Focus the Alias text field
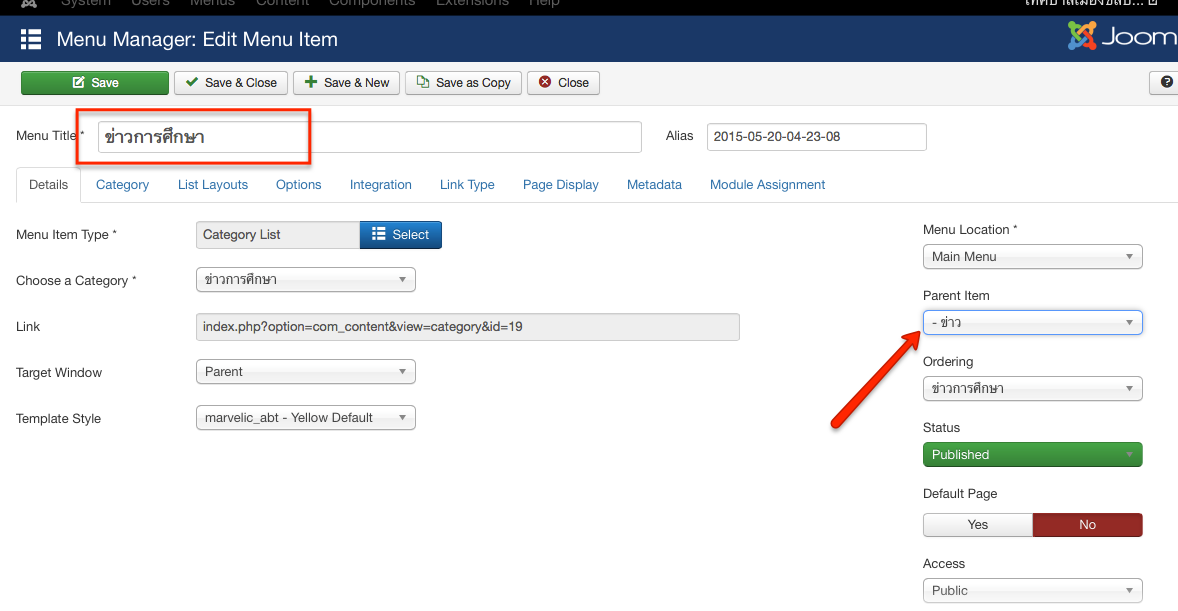 [816, 137]
